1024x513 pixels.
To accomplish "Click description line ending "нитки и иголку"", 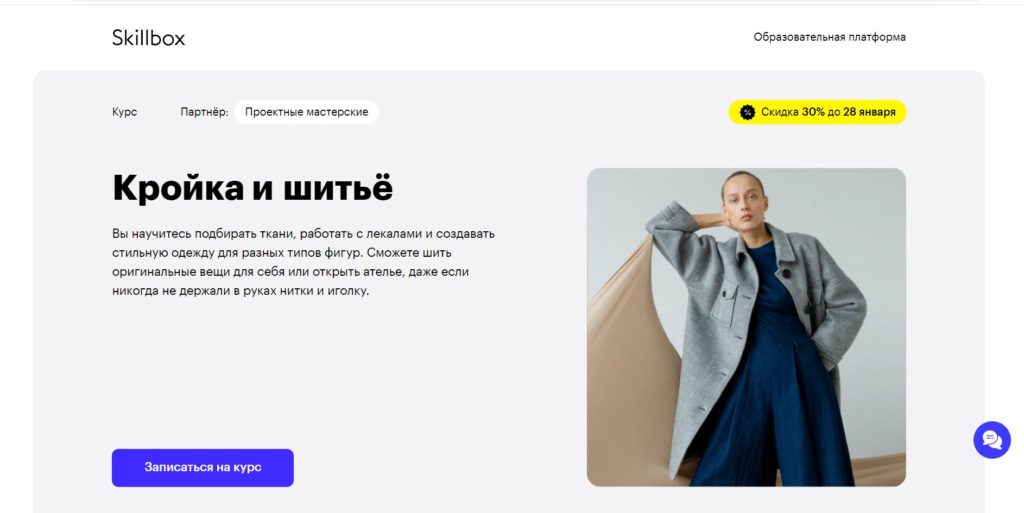I will point(240,291).
